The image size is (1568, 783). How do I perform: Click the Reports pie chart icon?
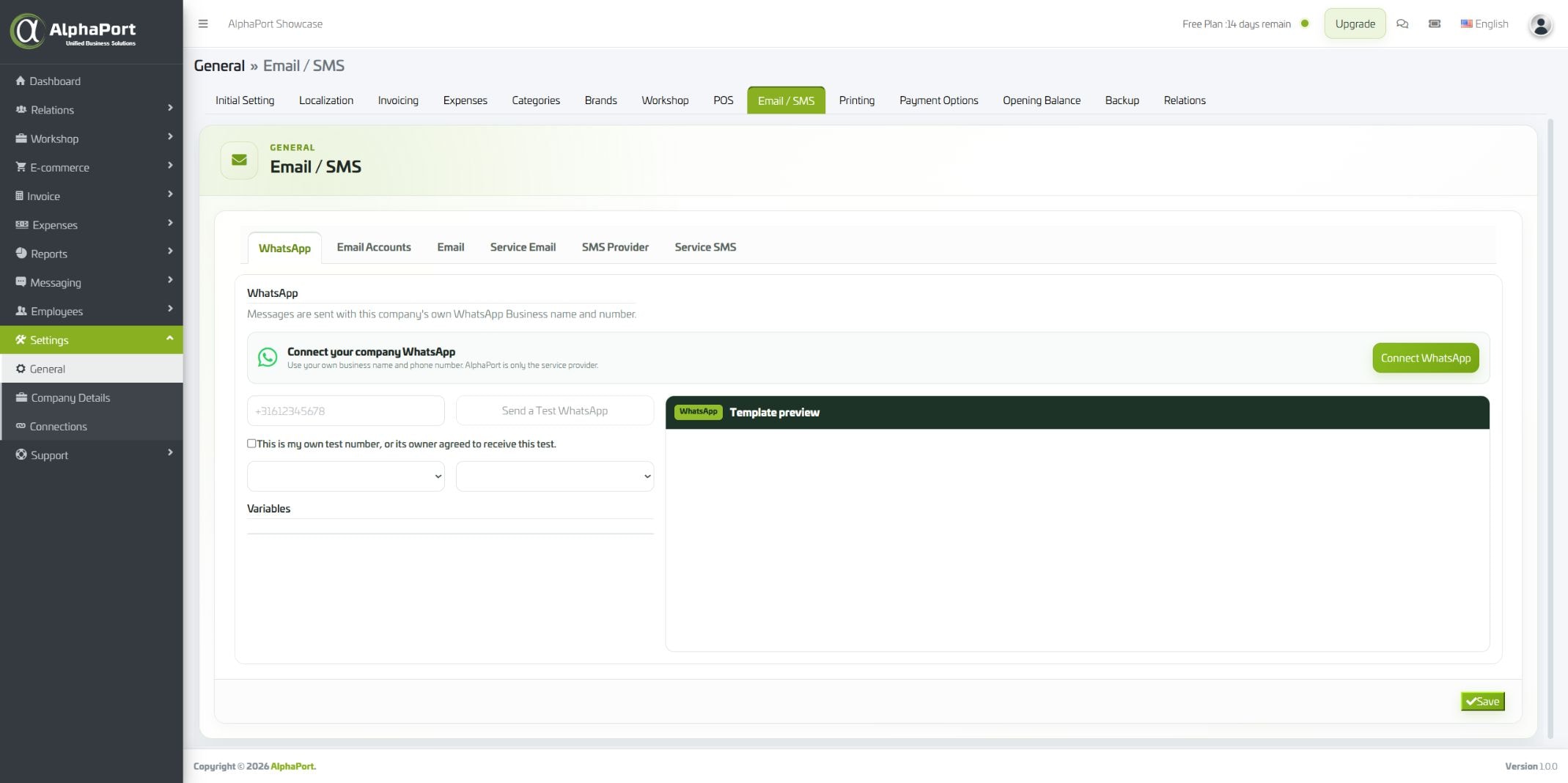click(21, 253)
